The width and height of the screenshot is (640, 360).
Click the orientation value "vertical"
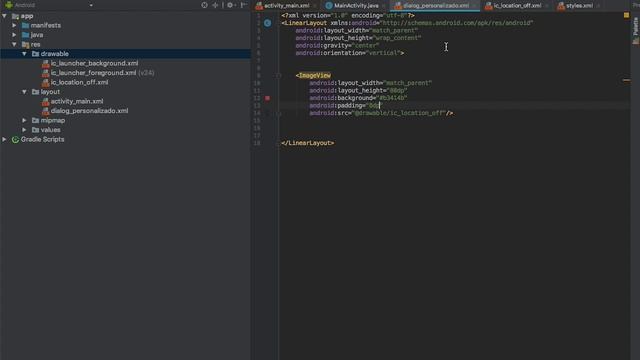[x=383, y=53]
